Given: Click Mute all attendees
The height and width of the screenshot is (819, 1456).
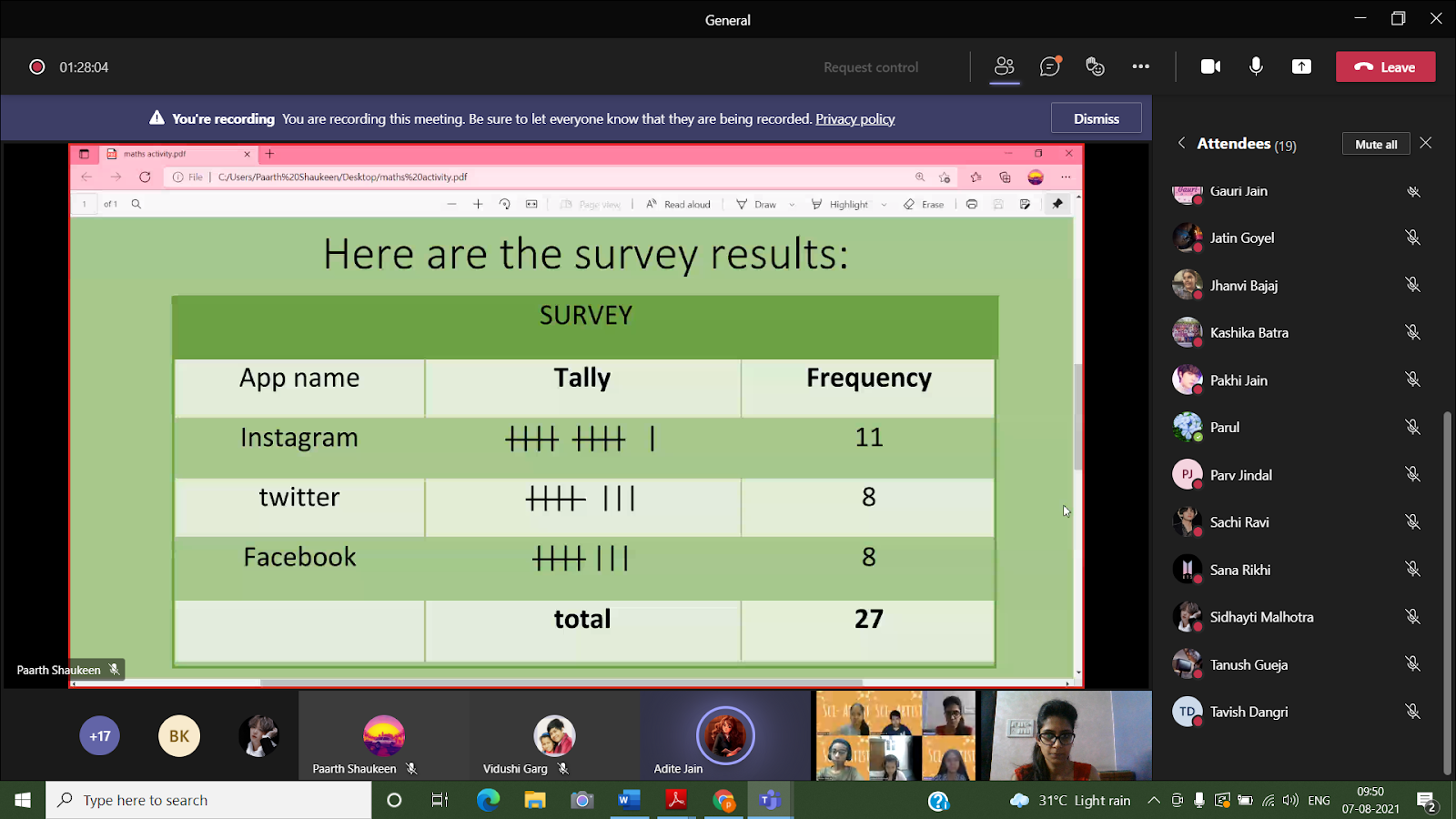Looking at the screenshot, I should 1376,144.
